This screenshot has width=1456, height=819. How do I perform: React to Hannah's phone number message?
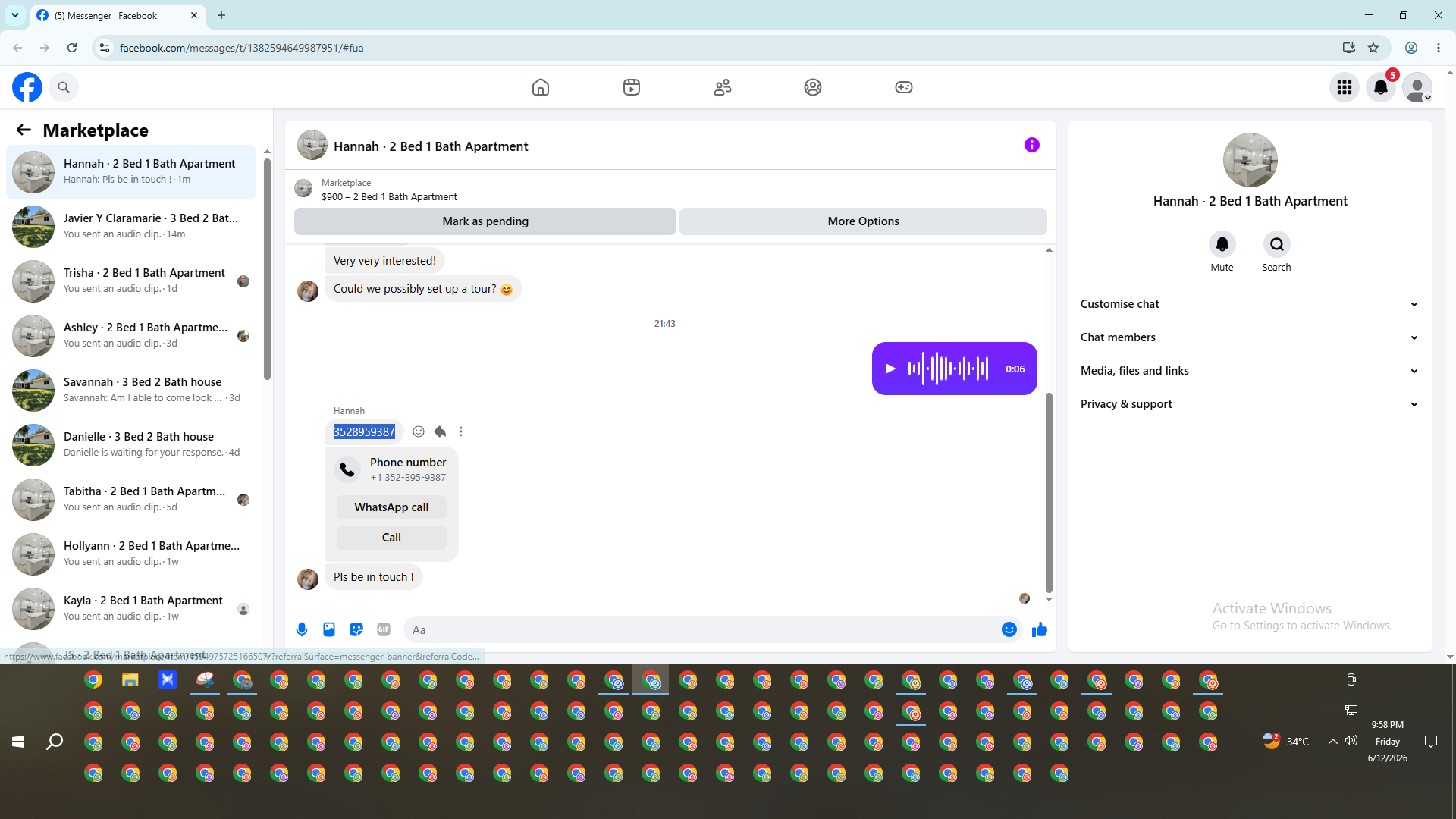[x=419, y=431]
